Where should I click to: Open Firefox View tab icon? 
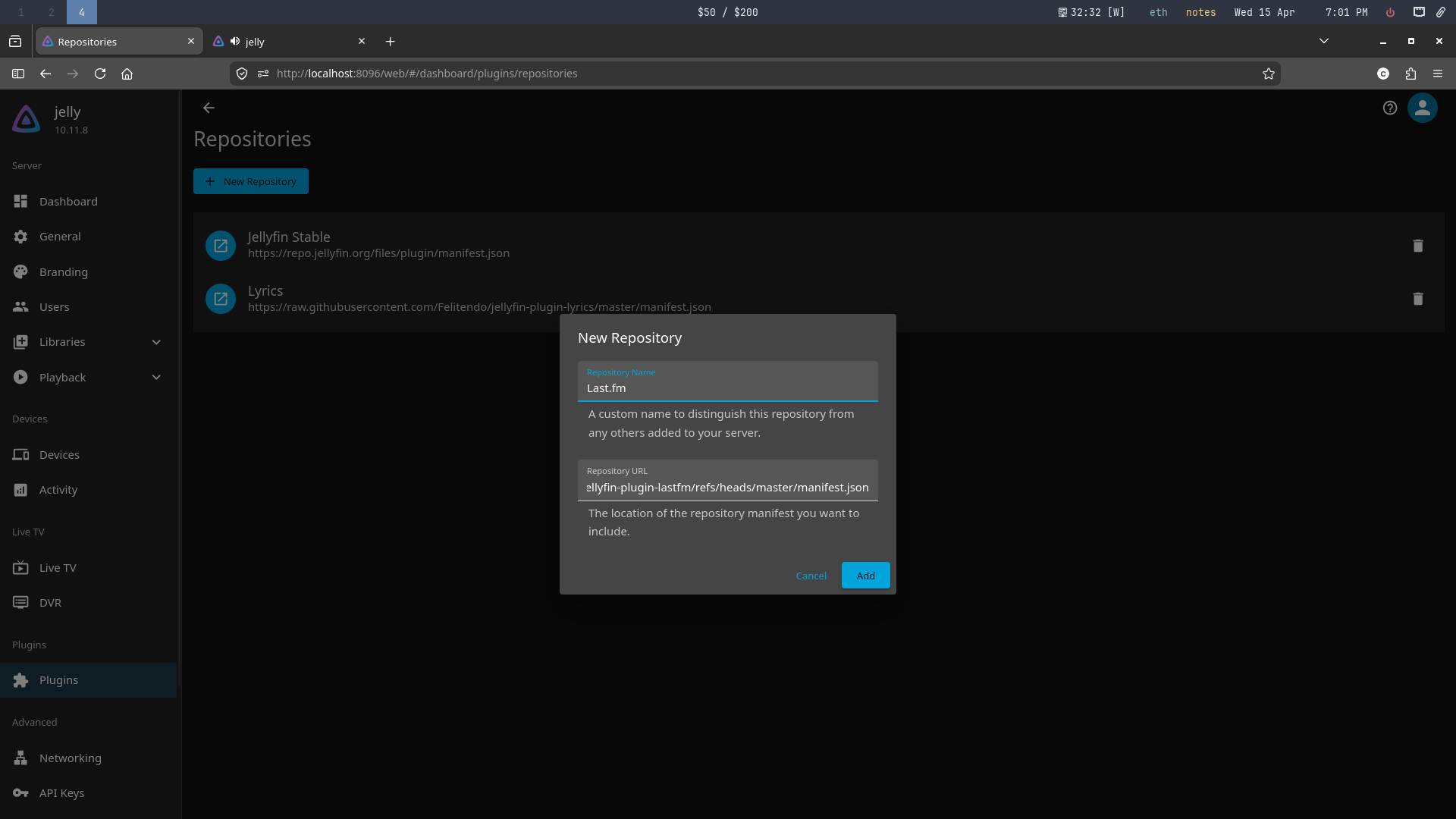(15, 42)
